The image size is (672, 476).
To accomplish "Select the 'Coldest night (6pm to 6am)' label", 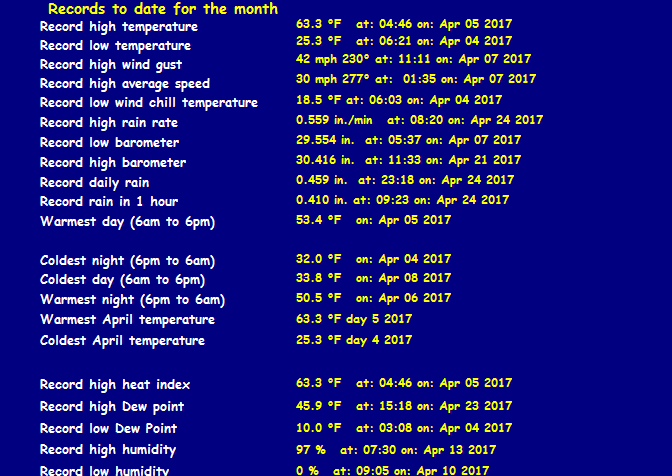I will coord(127,260).
